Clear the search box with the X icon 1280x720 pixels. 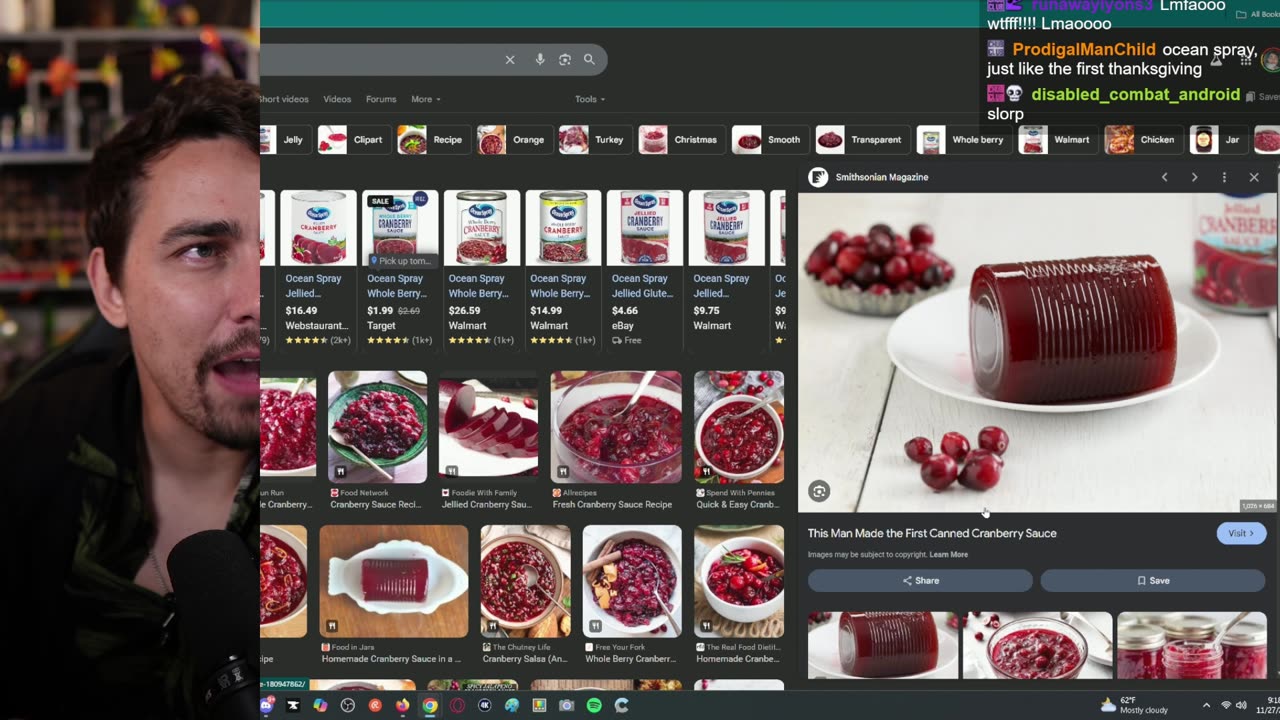(x=510, y=60)
